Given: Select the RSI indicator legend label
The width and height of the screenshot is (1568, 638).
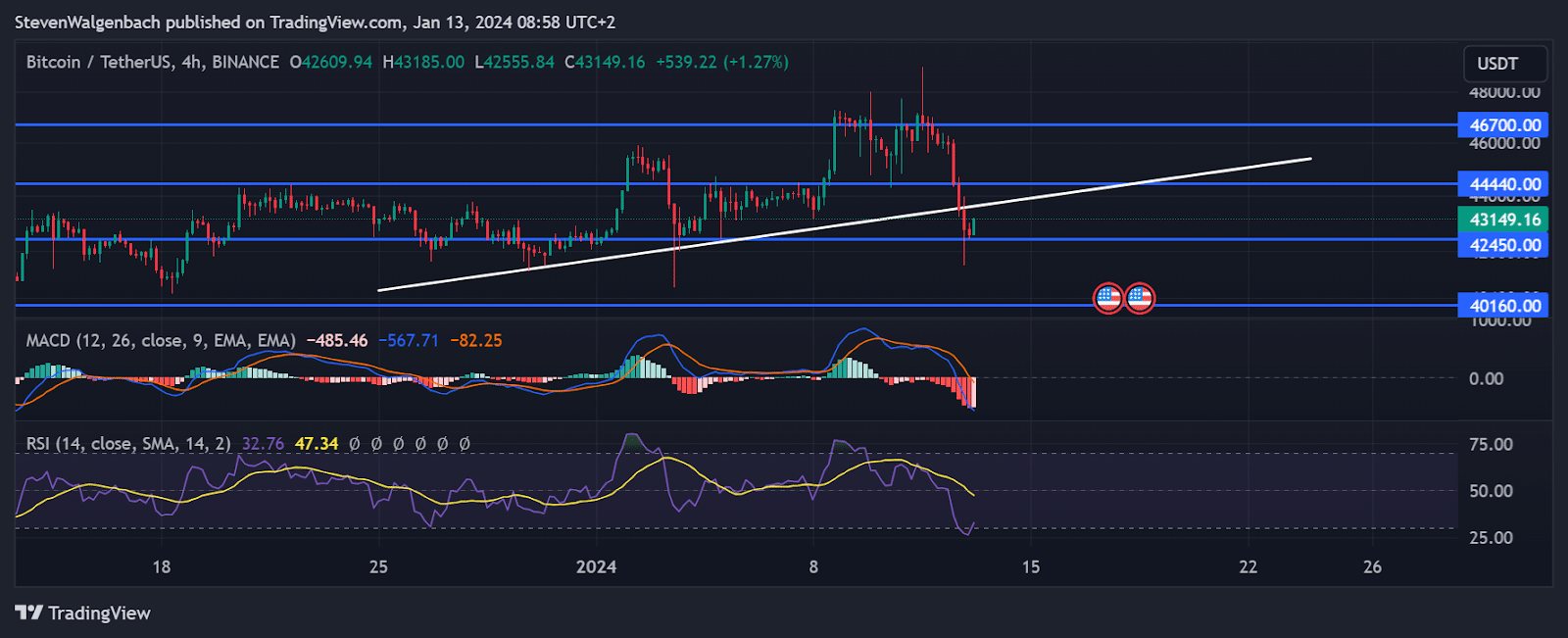Looking at the screenshot, I should [x=127, y=443].
